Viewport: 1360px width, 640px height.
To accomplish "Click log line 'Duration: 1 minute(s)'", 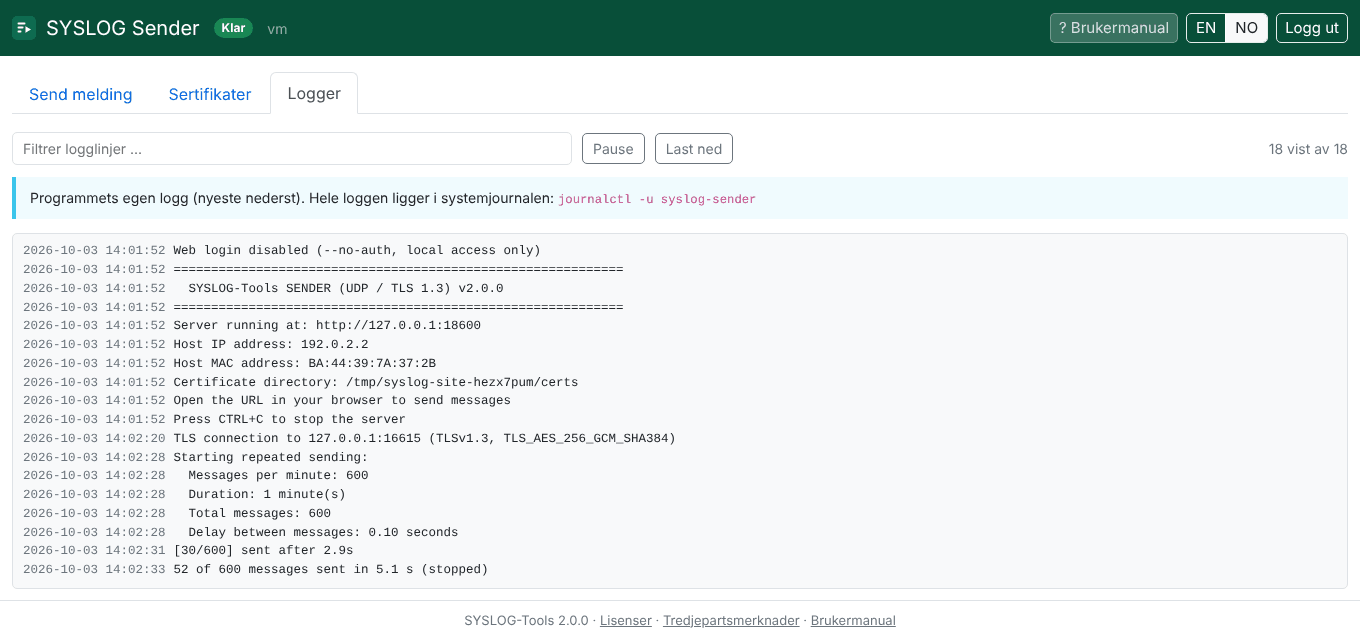I will coord(267,494).
